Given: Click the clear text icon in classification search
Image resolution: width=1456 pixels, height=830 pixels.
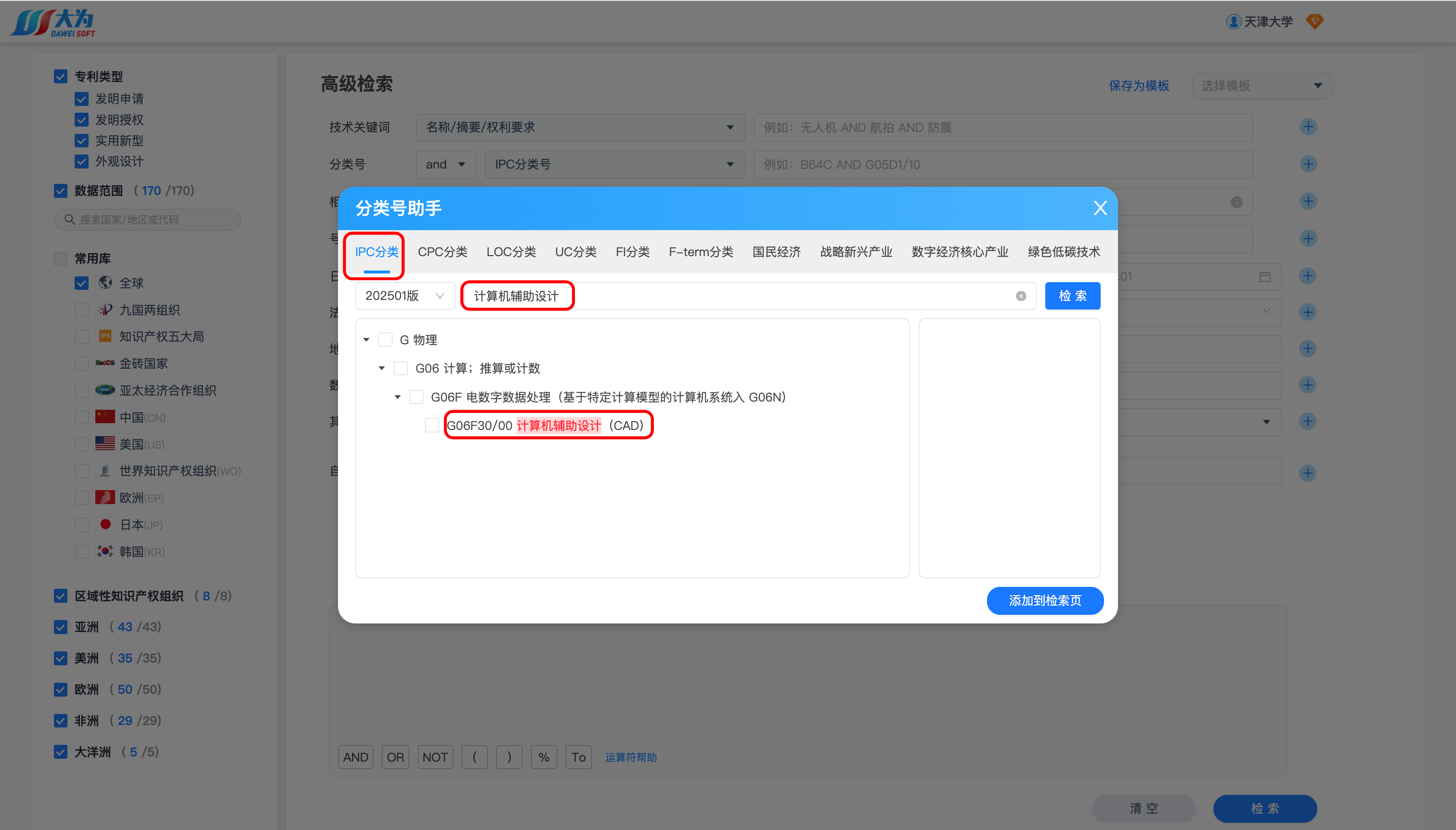Looking at the screenshot, I should point(1020,296).
